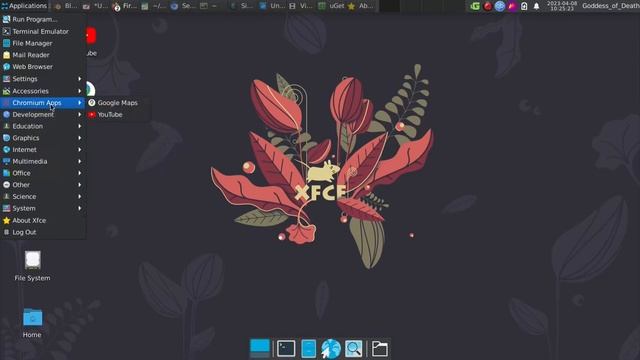The width and height of the screenshot is (640, 360).
Task: Switch to the '*U...' taskbar window
Action: click(95, 6)
